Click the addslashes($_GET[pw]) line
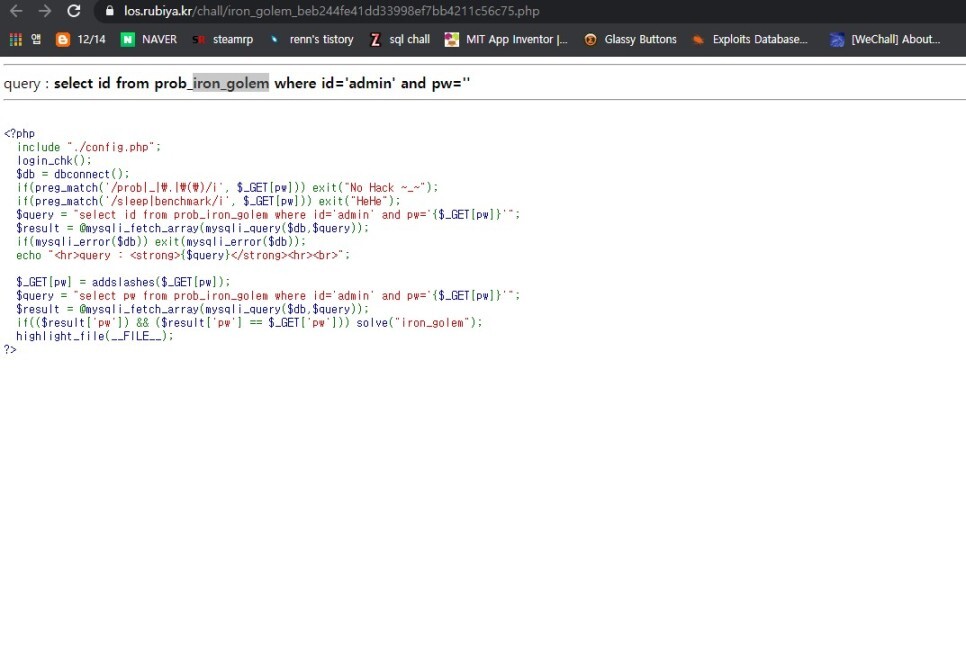966x658 pixels. pos(123,282)
